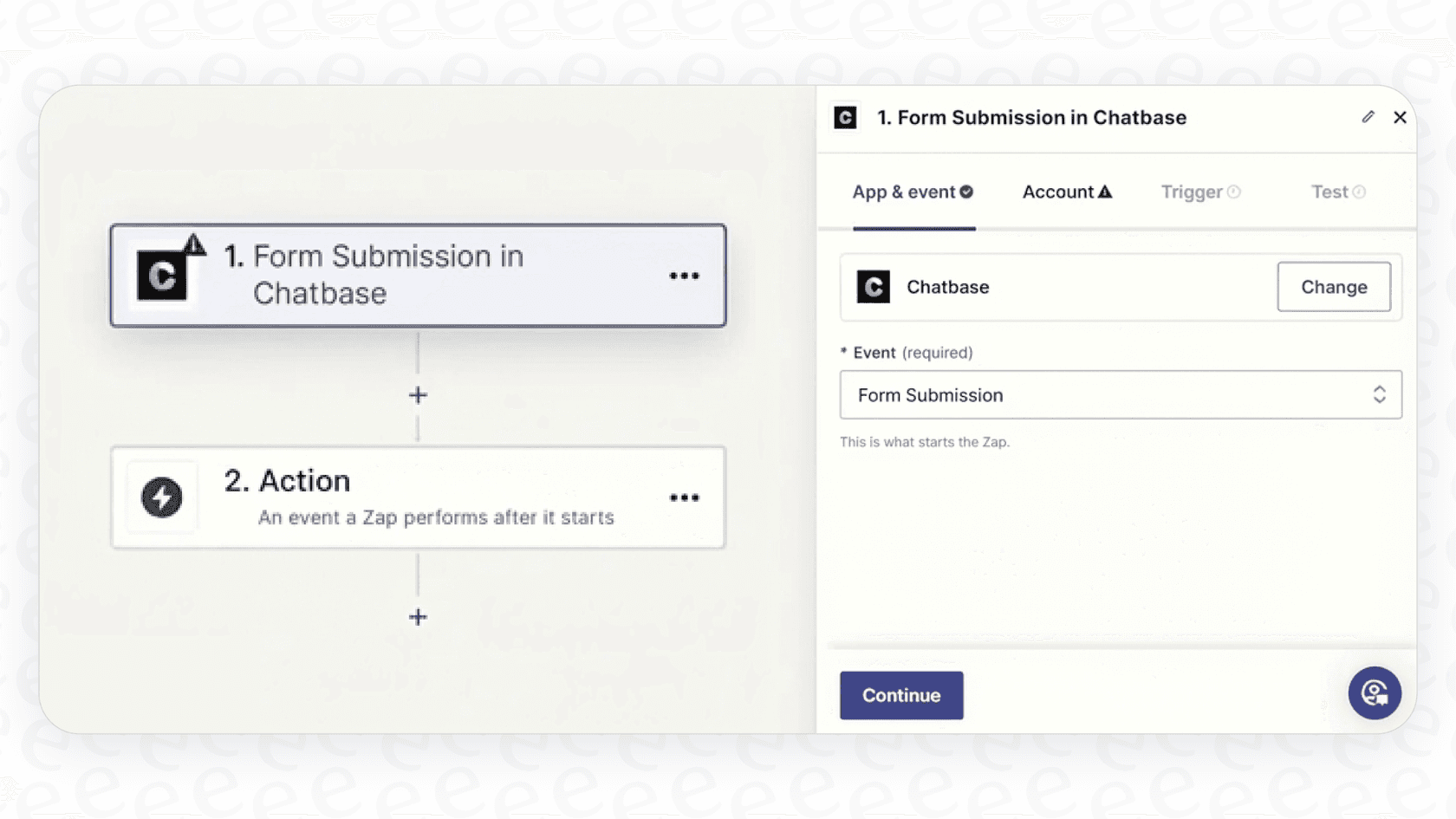The width and height of the screenshot is (1456, 819).
Task: Open the three-dot menu on Form Submission step
Action: coord(685,275)
